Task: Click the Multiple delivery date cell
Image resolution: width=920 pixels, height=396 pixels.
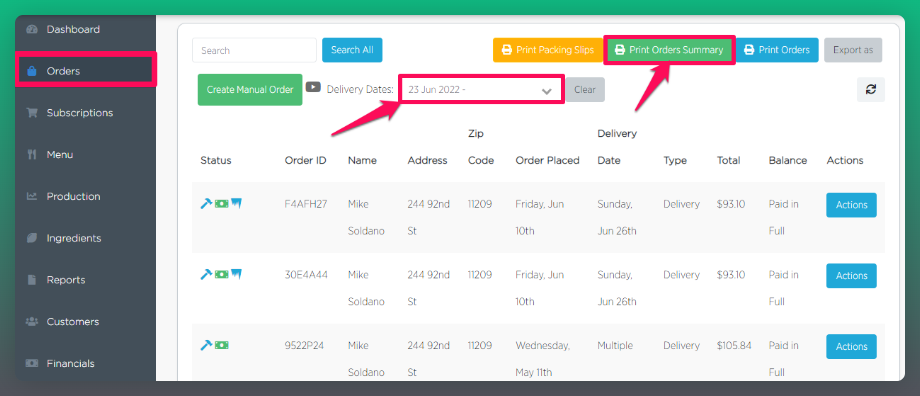Action: pos(615,346)
